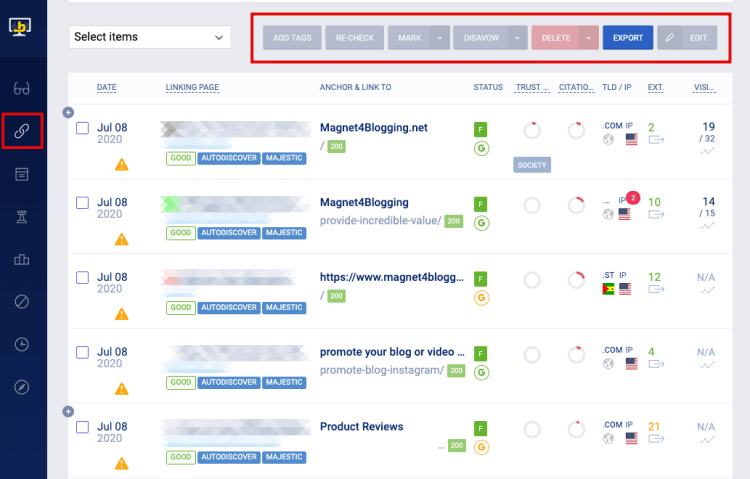750x479 pixels.
Task: Open the promote your blog or video anchor link
Action: pos(392,352)
